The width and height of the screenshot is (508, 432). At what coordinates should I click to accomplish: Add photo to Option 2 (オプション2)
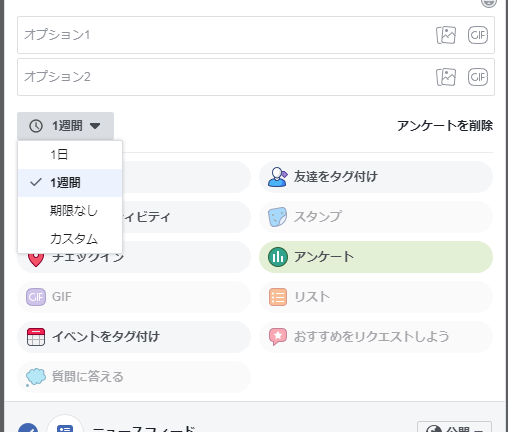[x=446, y=77]
